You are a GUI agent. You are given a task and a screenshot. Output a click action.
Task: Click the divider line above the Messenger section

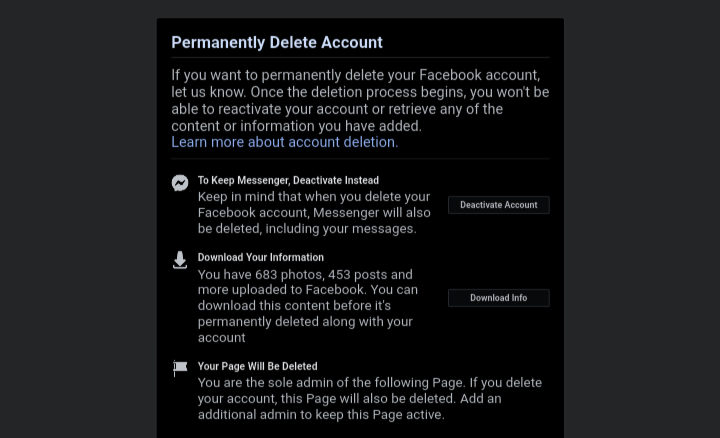[360, 158]
